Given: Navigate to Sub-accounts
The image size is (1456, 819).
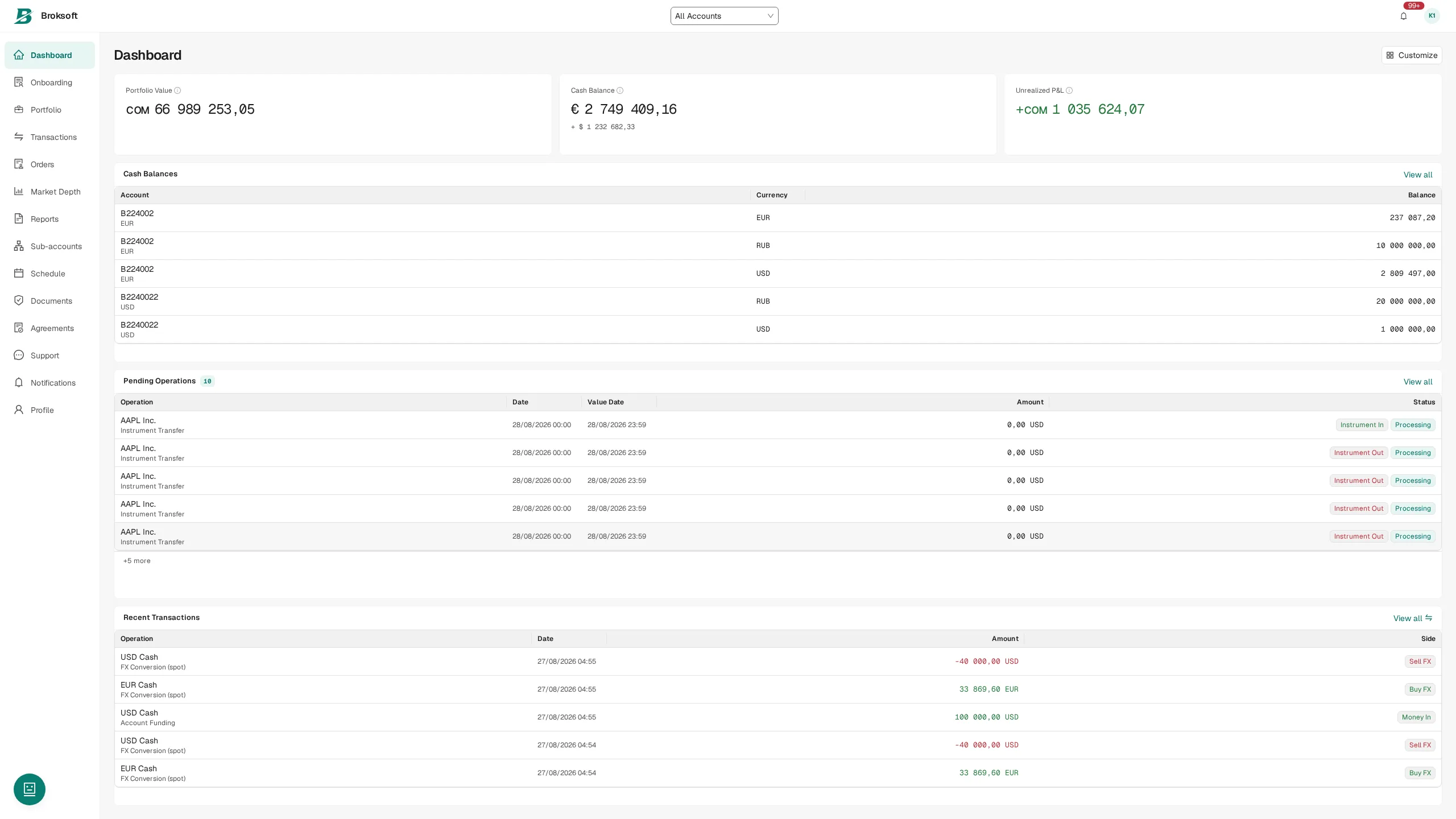Looking at the screenshot, I should (x=49, y=246).
